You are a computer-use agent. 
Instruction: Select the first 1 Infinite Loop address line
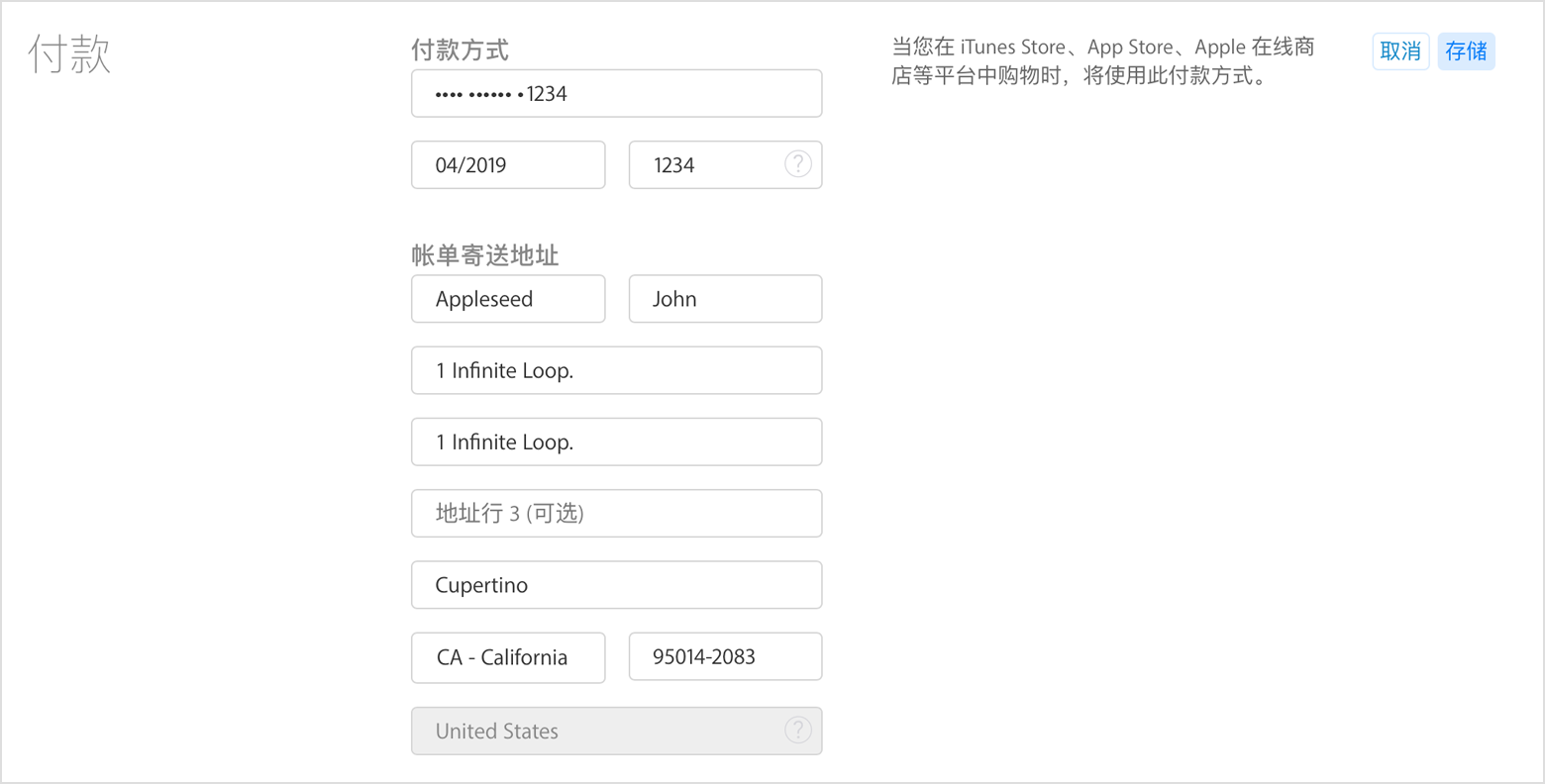(x=616, y=370)
